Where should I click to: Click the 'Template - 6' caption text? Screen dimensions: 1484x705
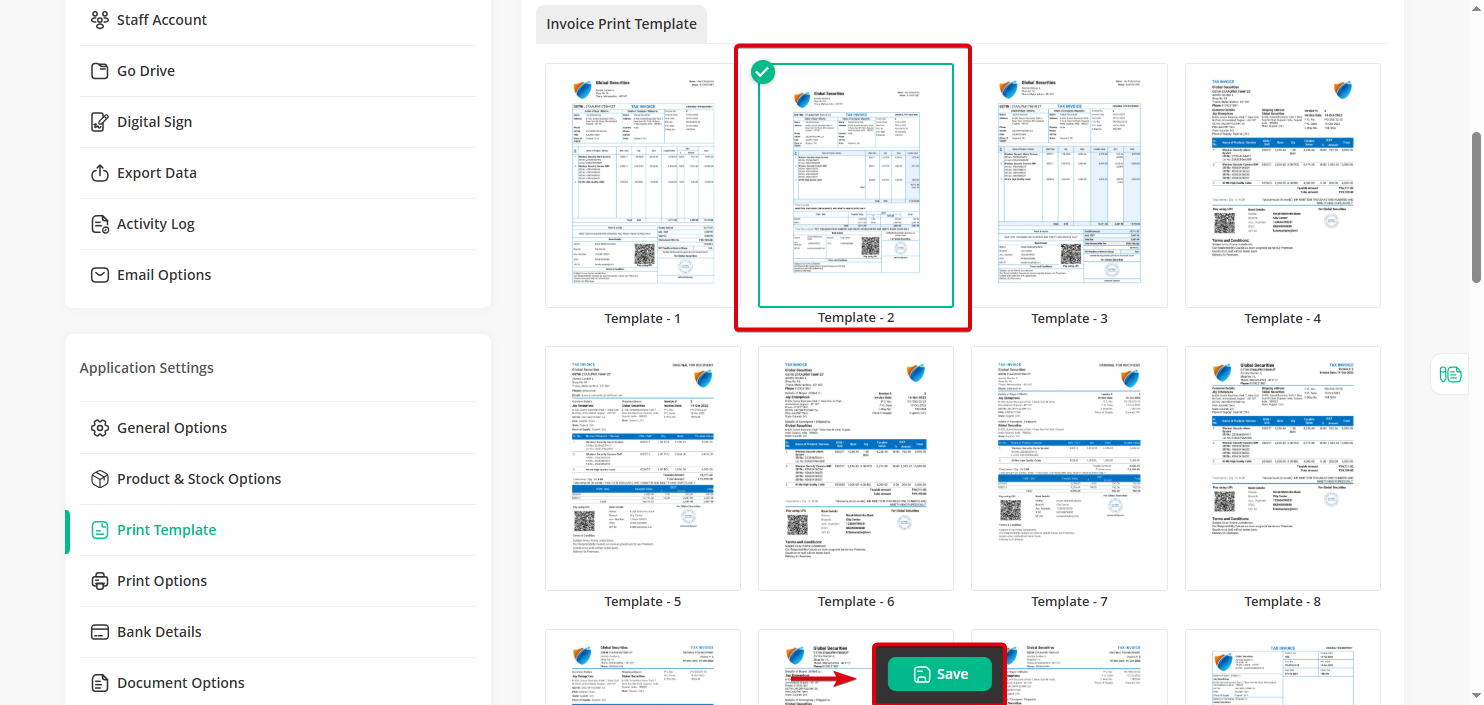tap(856, 601)
